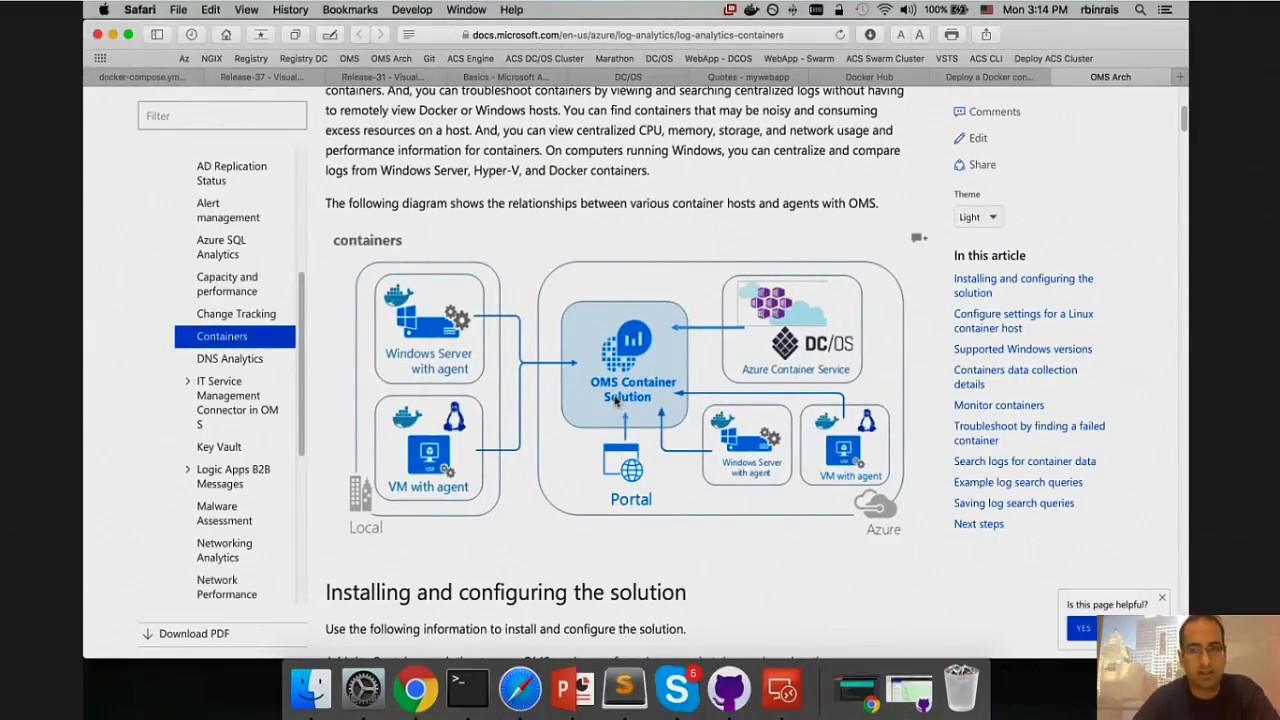This screenshot has height=720, width=1280.
Task: Jump to Supported Windows versions section
Action: (1022, 349)
